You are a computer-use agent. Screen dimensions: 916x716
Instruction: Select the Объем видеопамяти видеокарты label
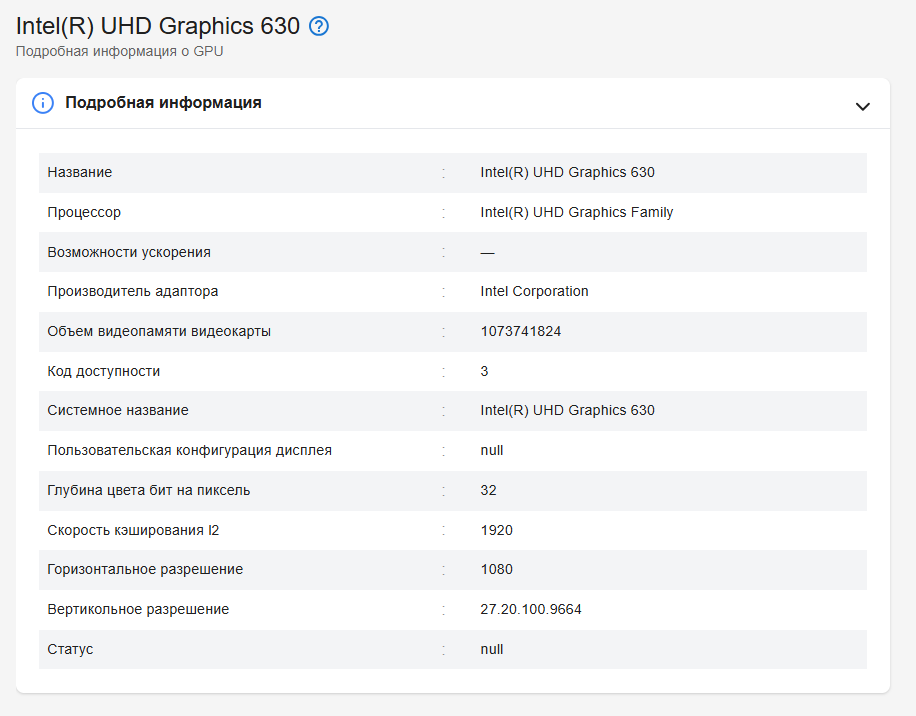point(159,331)
